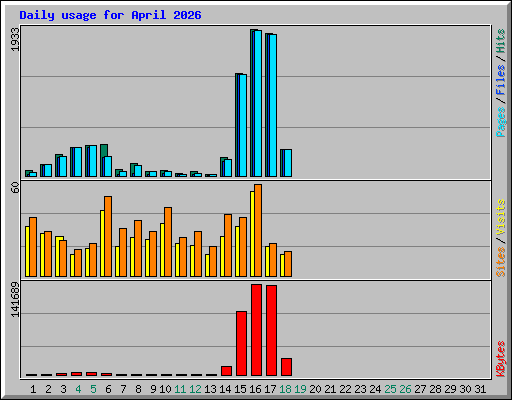Image resolution: width=512 pixels, height=400 pixels.
Task: Click the cyan pages bar for day 18
Action: [288, 163]
